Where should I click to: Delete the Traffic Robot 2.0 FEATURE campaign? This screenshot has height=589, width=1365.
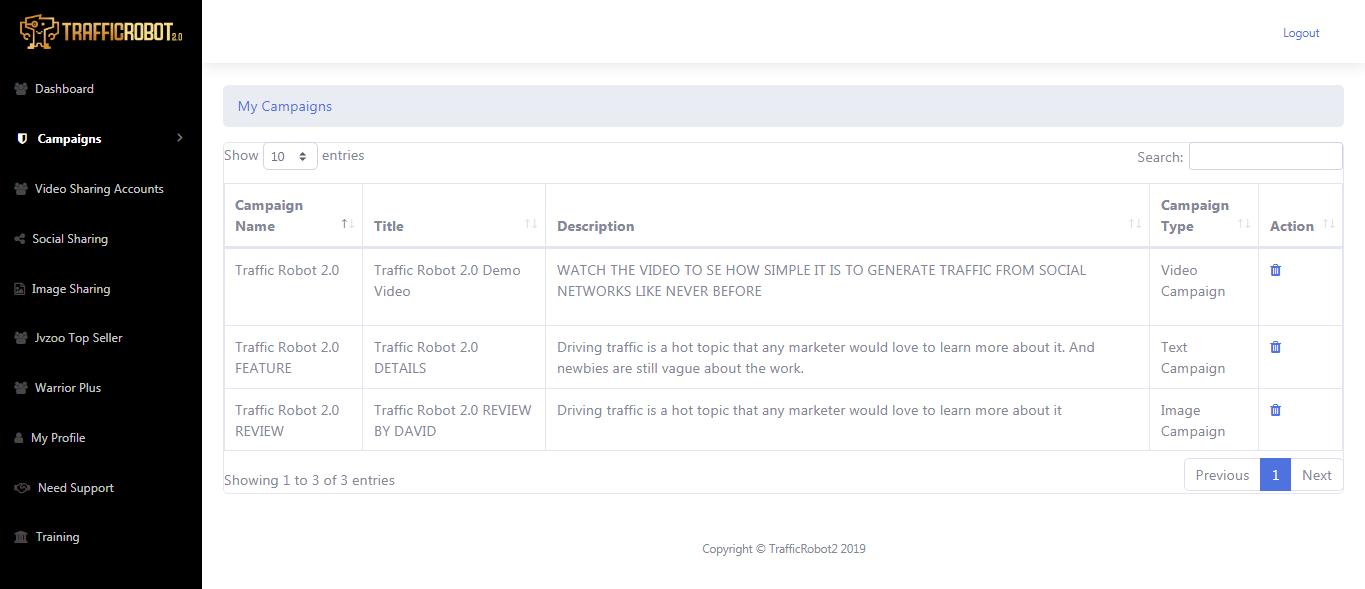point(1275,347)
